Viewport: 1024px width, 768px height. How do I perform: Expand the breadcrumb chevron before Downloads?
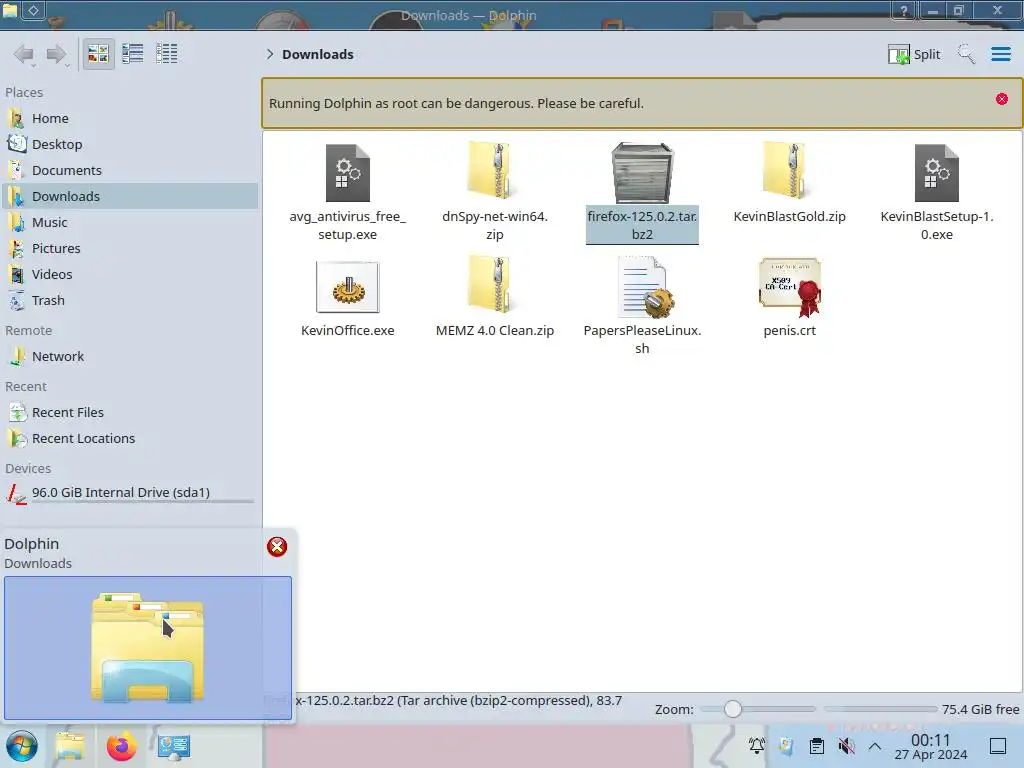coord(270,54)
